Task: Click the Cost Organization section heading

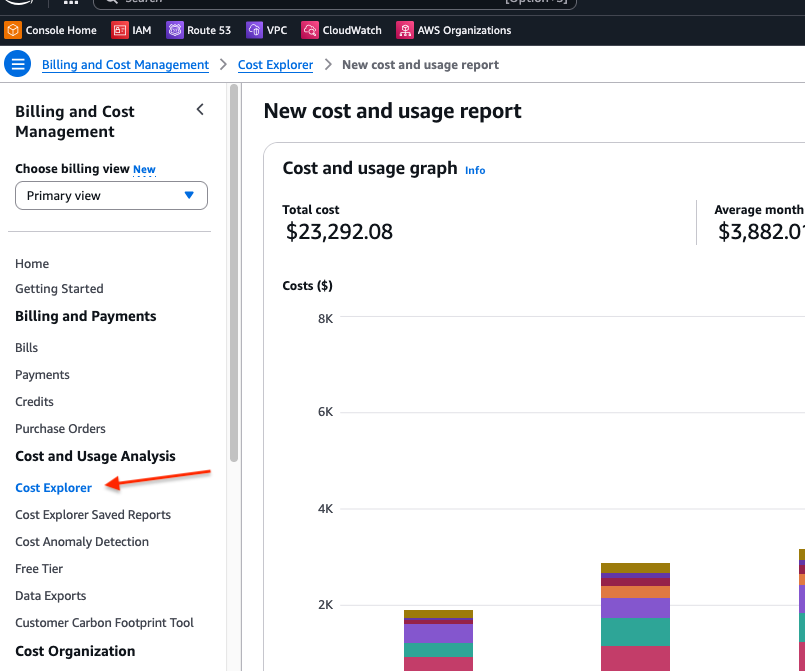Action: pyautogui.click(x=75, y=651)
